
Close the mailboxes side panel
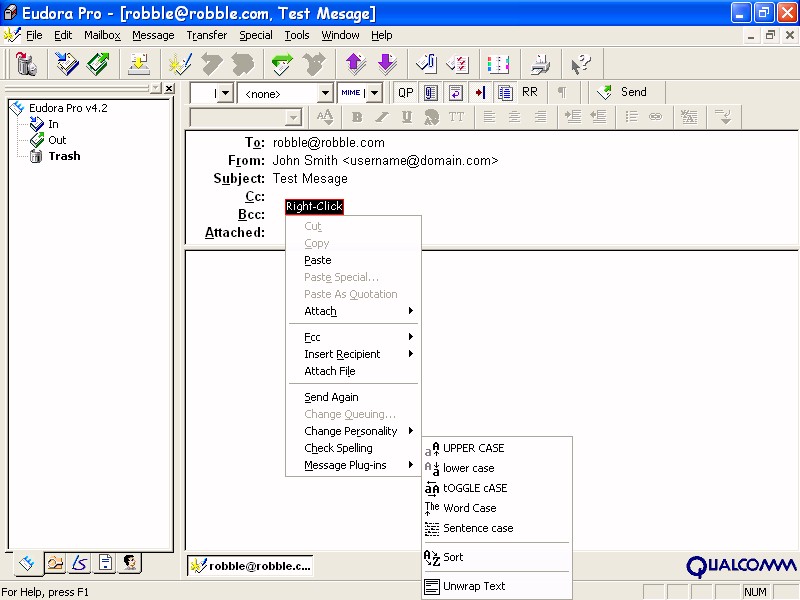[169, 88]
